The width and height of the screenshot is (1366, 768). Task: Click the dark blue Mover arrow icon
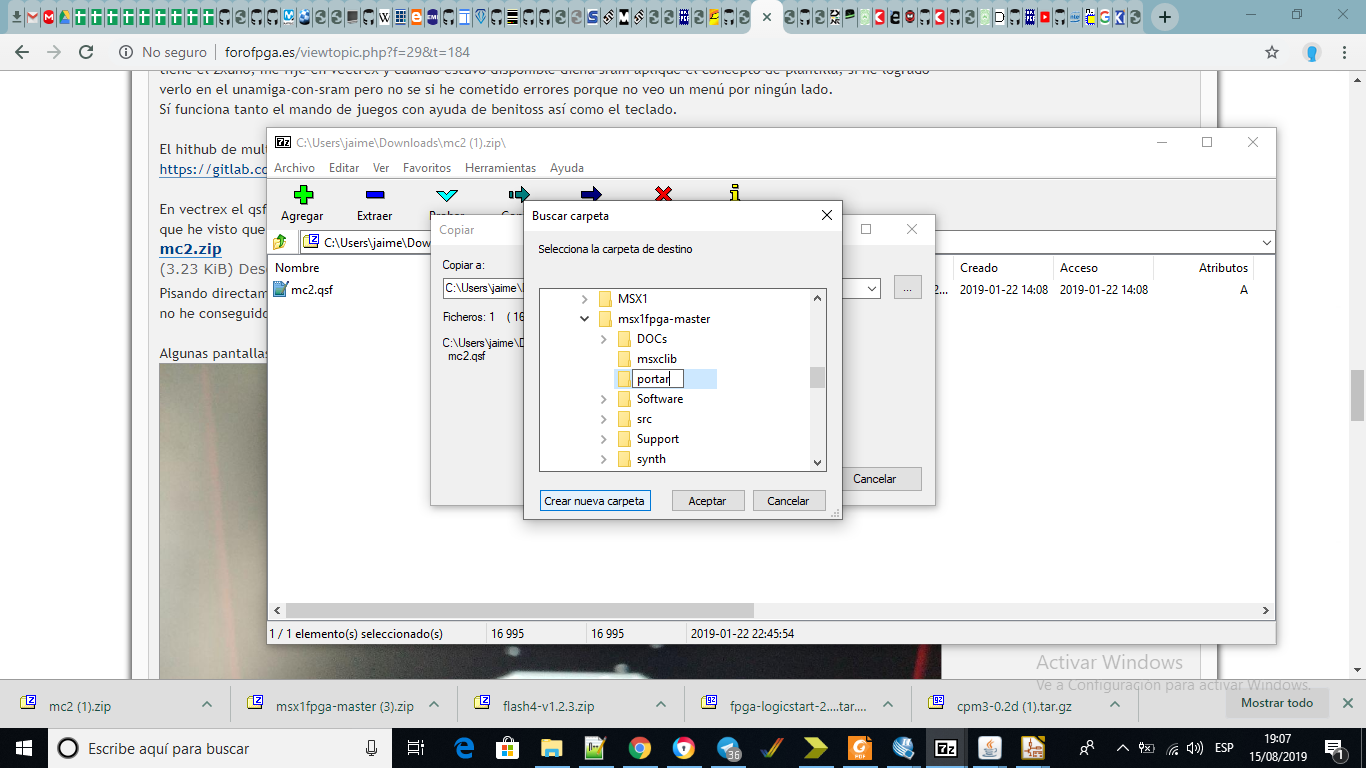pos(591,194)
